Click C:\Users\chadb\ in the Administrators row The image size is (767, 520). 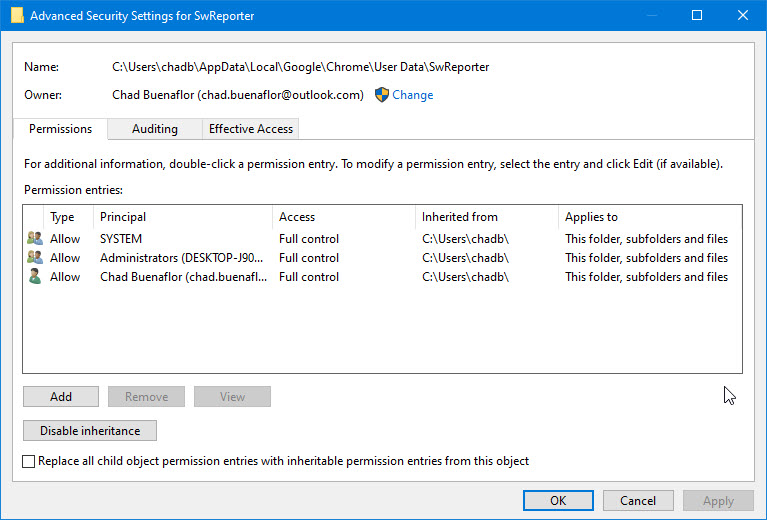(465, 258)
